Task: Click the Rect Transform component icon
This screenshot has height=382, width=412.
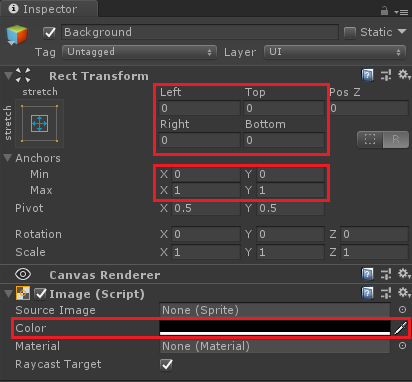Action: [x=23, y=75]
